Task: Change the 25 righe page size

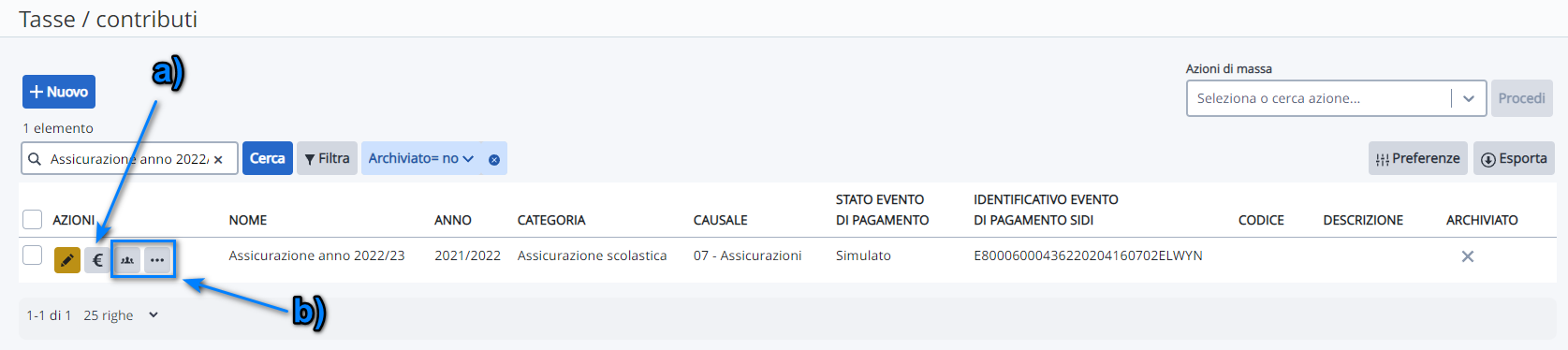Action: (121, 315)
